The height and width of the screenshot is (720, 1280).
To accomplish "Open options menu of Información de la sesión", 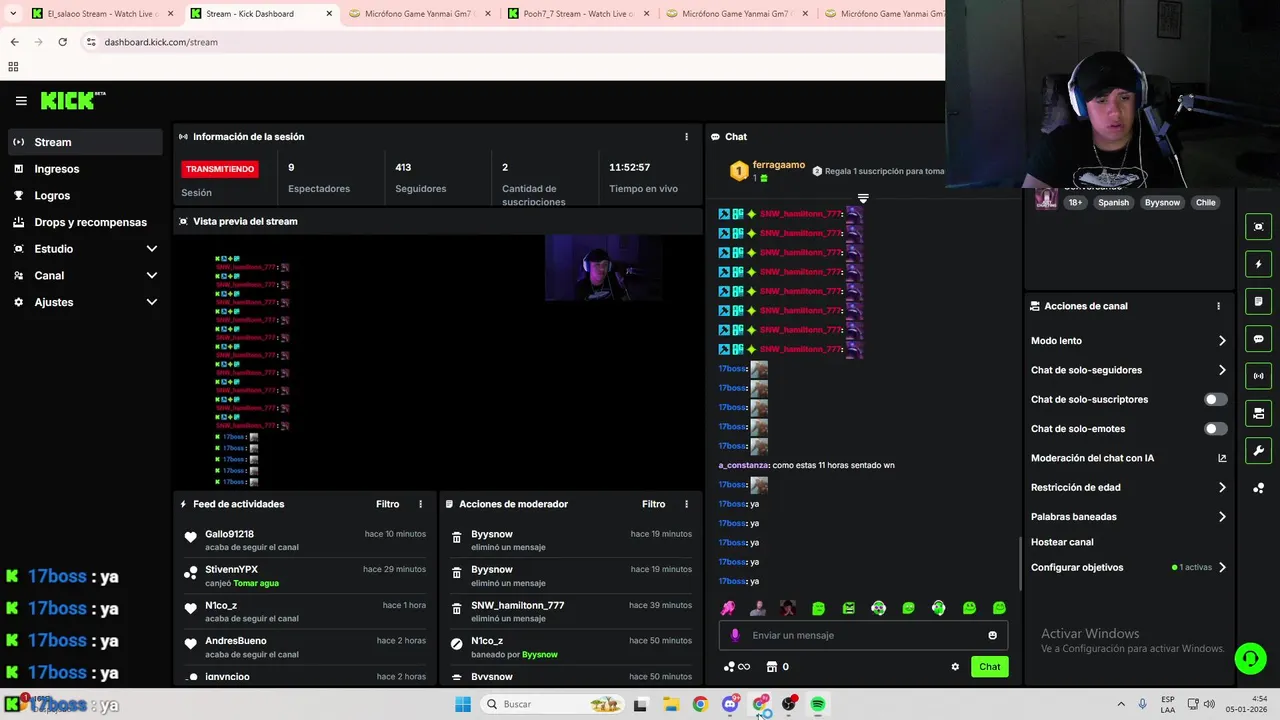I will pyautogui.click(x=686, y=137).
